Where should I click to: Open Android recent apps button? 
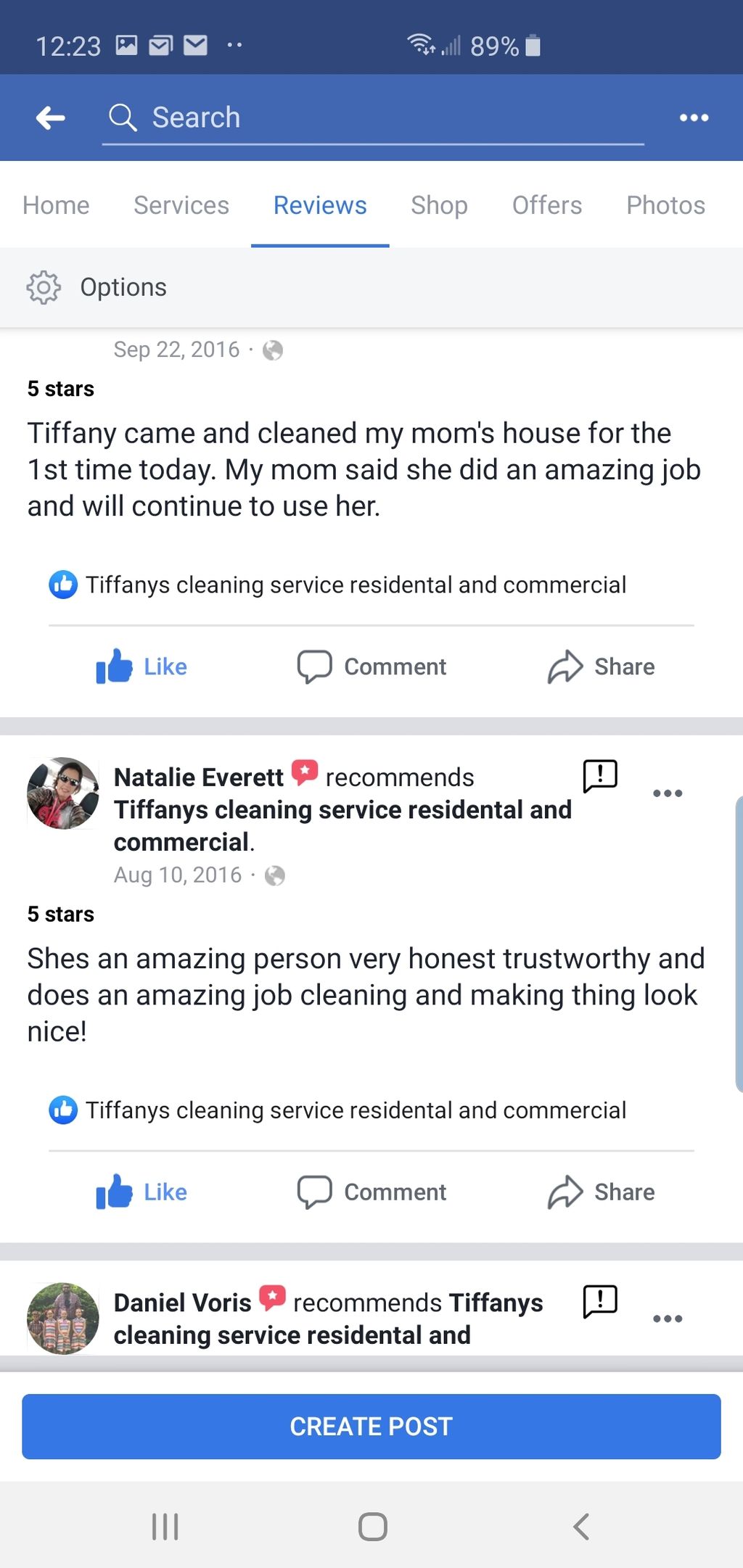(165, 1526)
